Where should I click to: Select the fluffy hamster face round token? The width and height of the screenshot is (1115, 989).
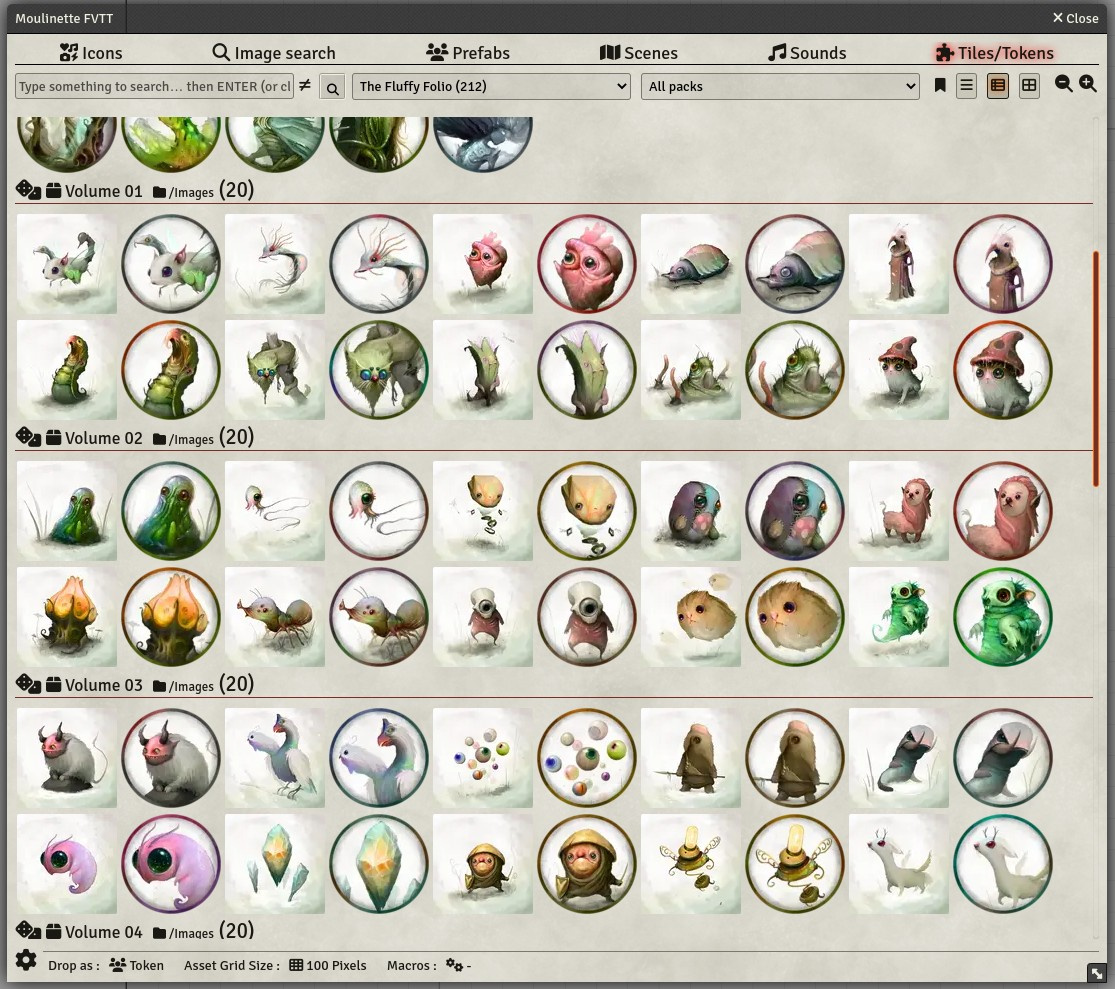click(x=795, y=616)
